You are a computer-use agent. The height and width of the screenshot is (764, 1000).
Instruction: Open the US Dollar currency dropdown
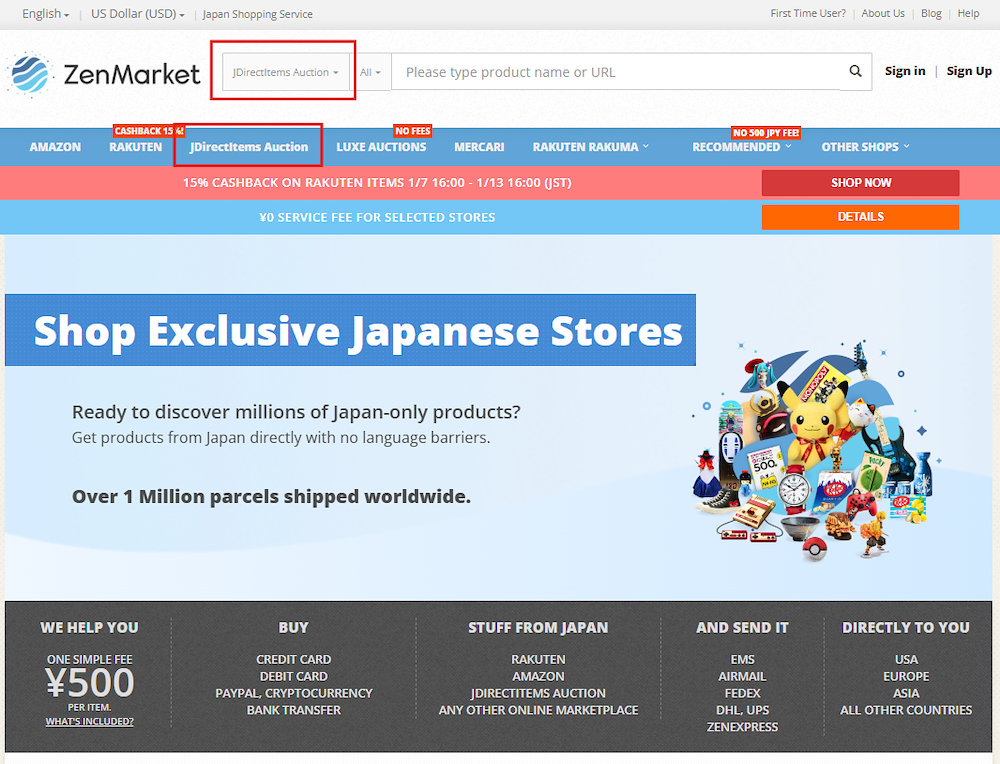click(137, 14)
